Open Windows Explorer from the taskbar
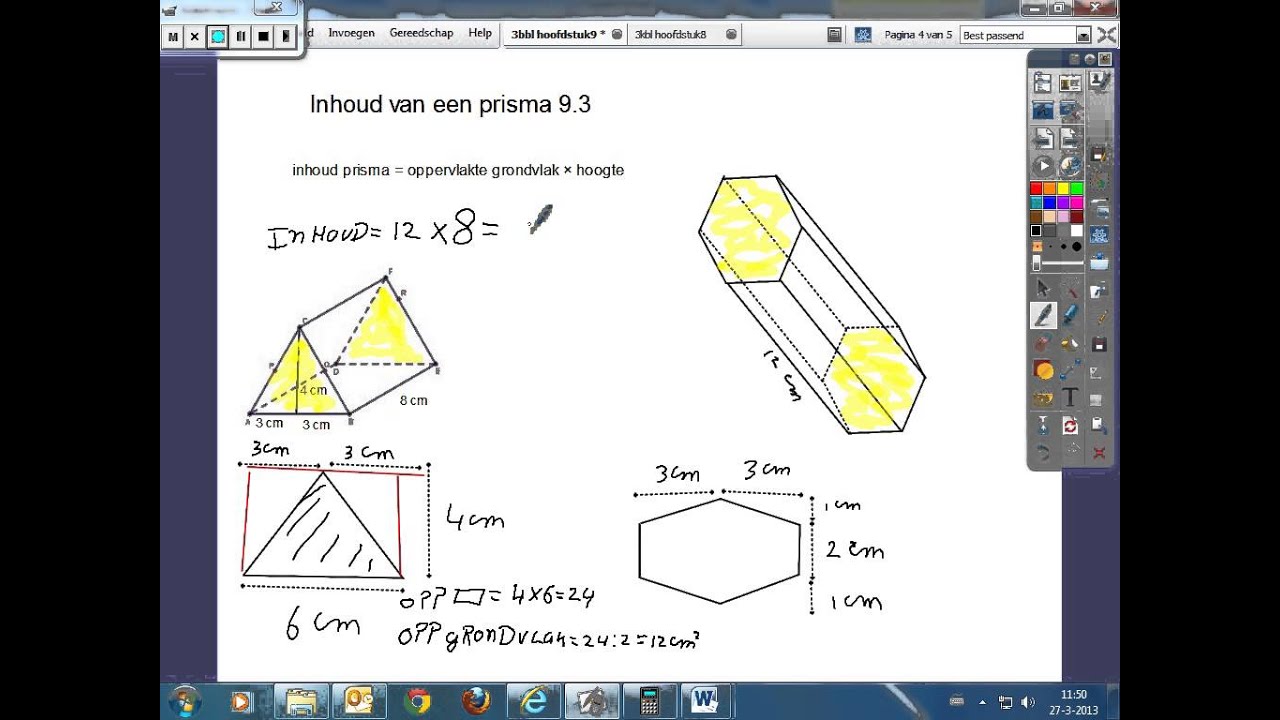This screenshot has height=720, width=1280. click(302, 701)
